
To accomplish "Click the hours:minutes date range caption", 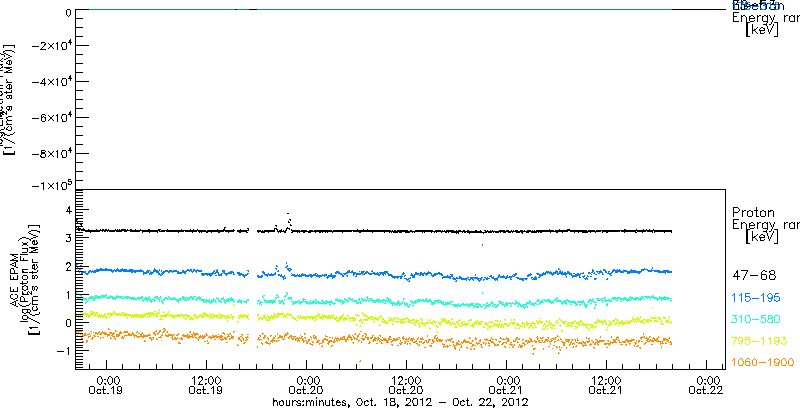I will [400, 402].
